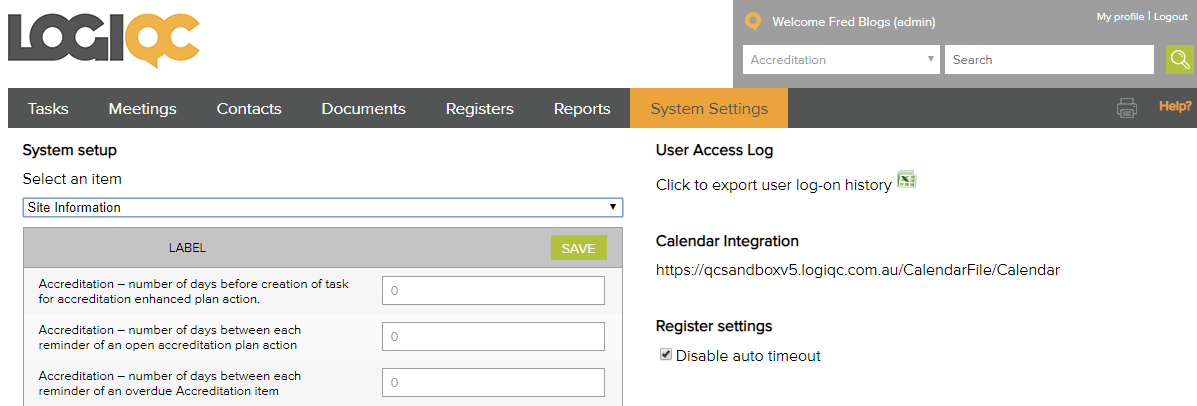
Task: Open the Accreditation search category dropdown
Action: pyautogui.click(x=841, y=60)
